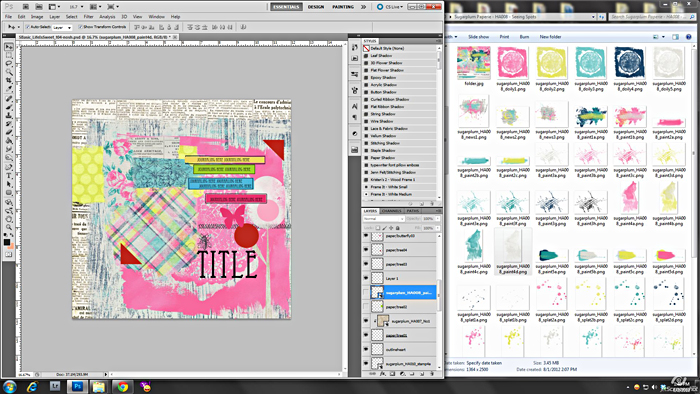Open the Adjustments panel icon
The image size is (700, 394).
click(354, 133)
